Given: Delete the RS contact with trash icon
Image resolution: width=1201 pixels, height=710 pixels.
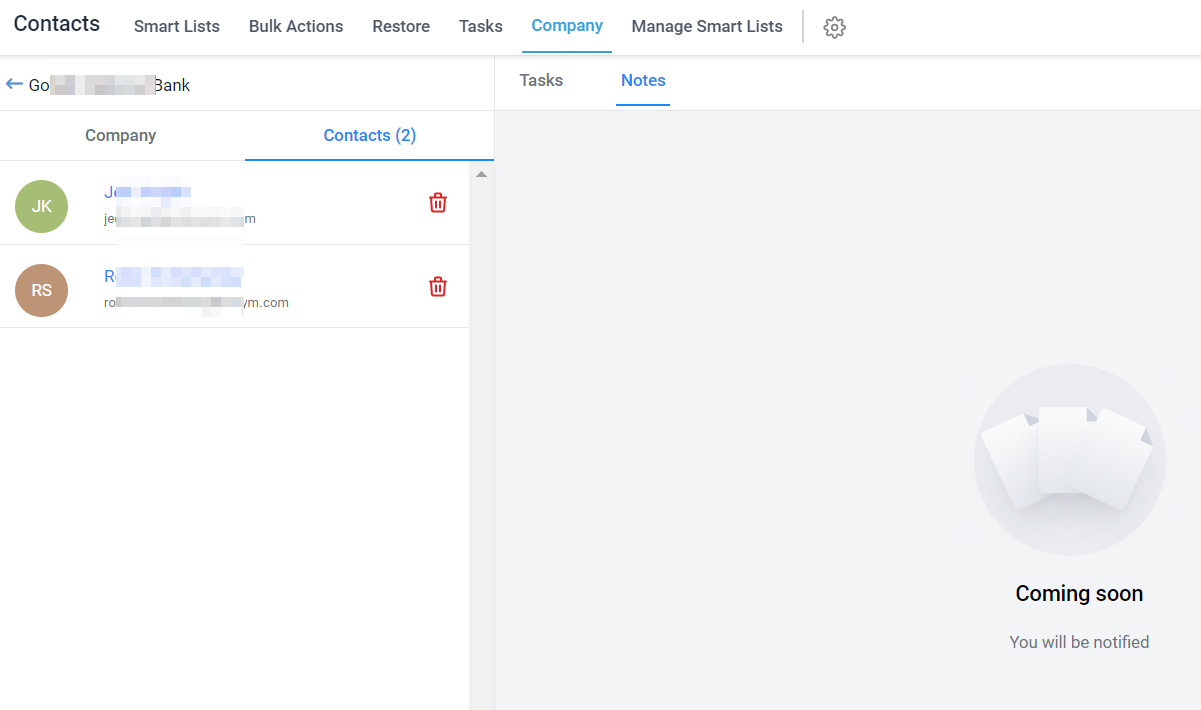Looking at the screenshot, I should pos(438,287).
